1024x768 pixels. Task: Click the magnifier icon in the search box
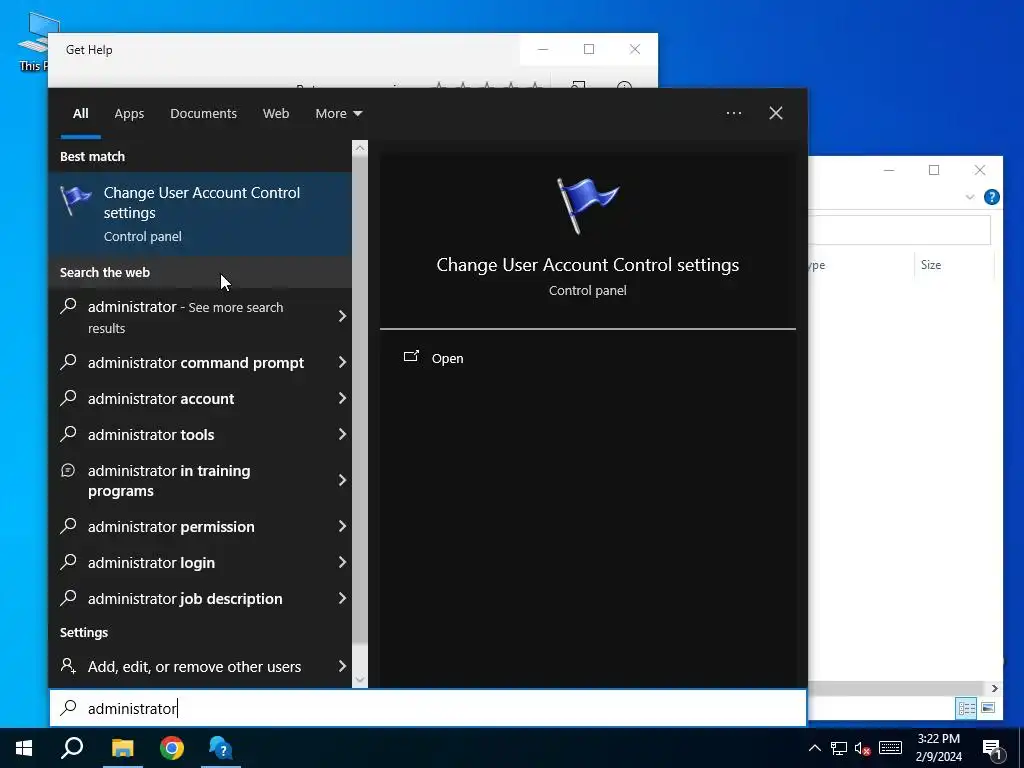click(69, 708)
